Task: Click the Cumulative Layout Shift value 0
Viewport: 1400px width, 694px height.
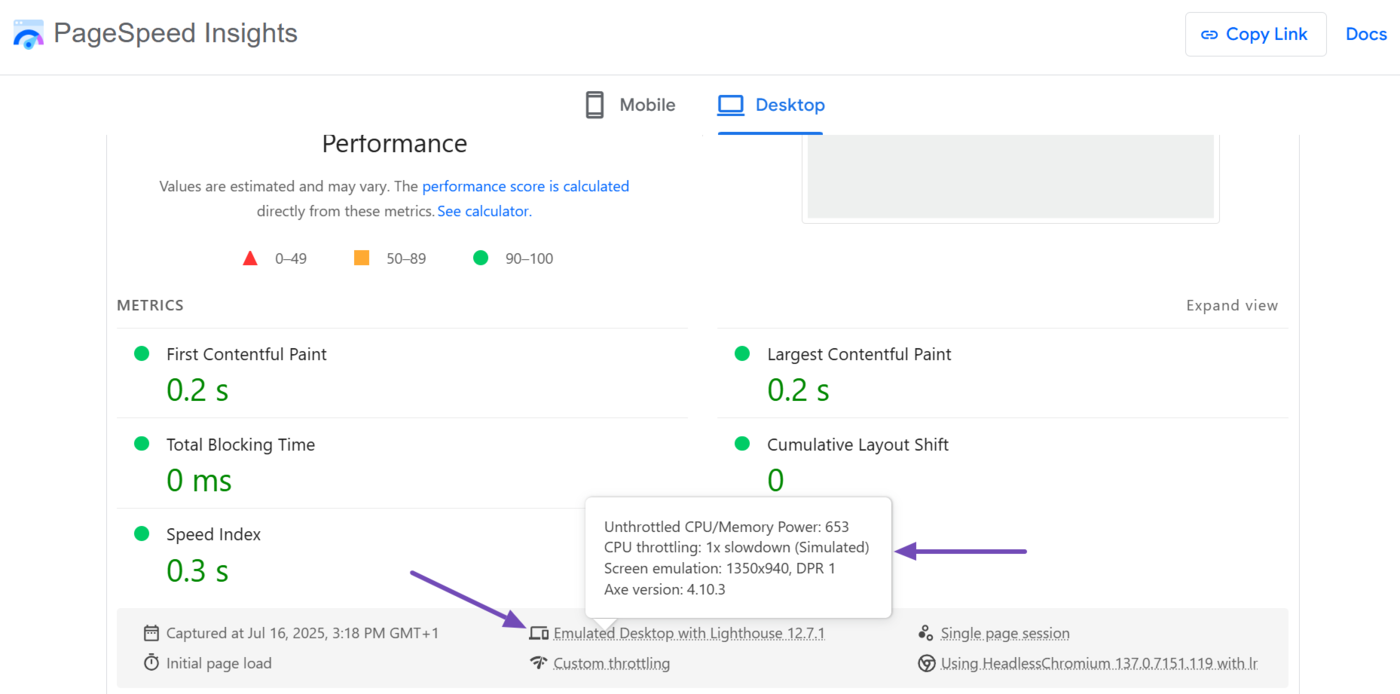Action: point(776,480)
